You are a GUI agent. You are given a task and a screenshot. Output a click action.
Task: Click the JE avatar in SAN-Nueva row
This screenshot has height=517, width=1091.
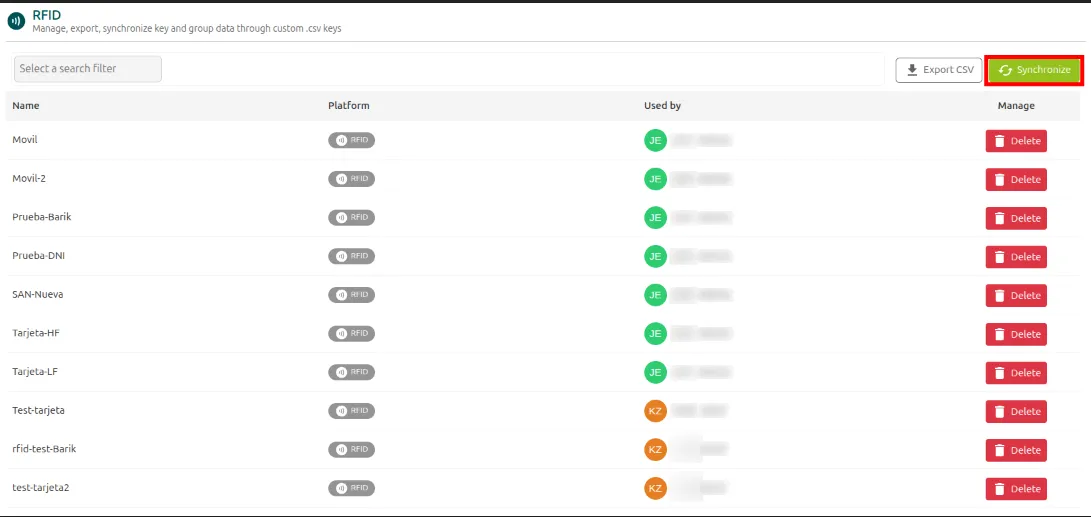pos(655,294)
